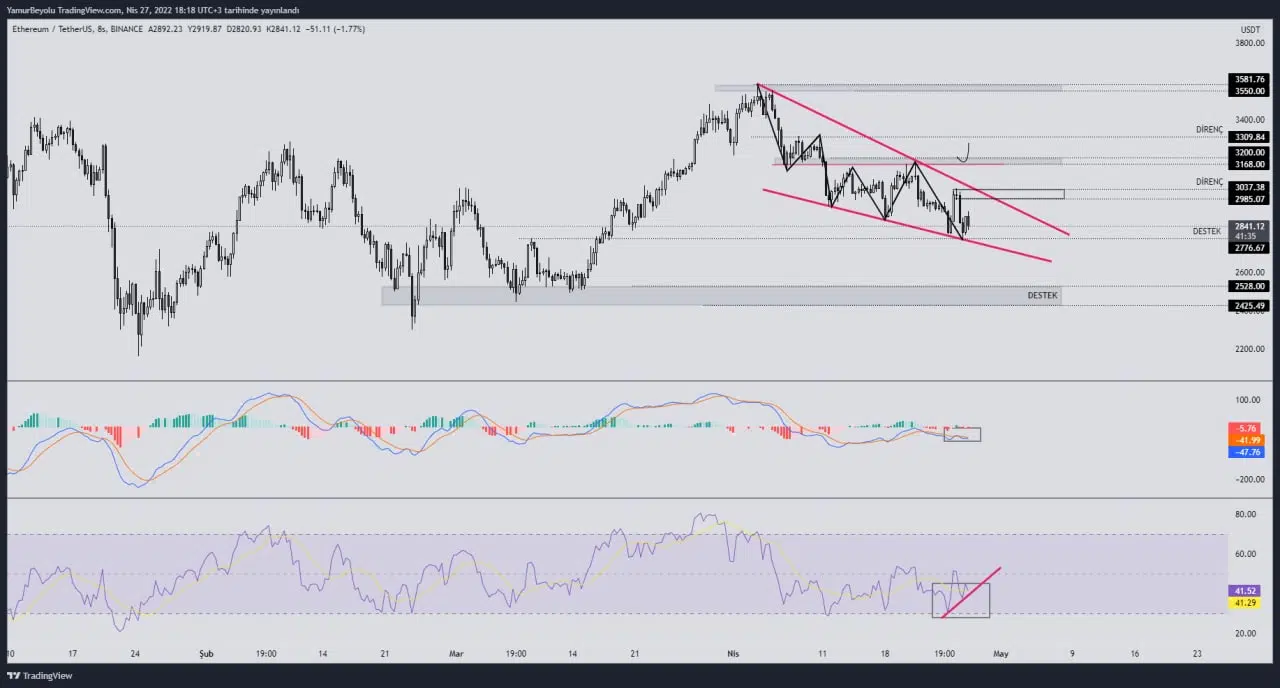
Task: Select the 3581.76 price level label
Action: (x=1249, y=79)
